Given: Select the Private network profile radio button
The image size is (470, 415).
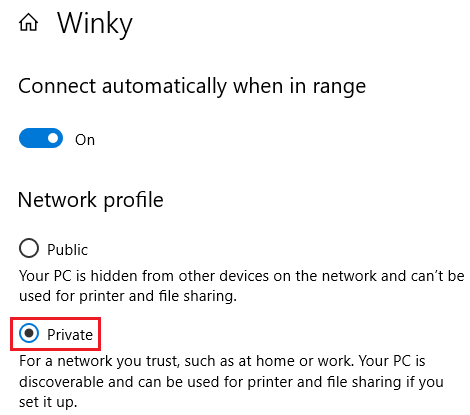Looking at the screenshot, I should [x=29, y=333].
